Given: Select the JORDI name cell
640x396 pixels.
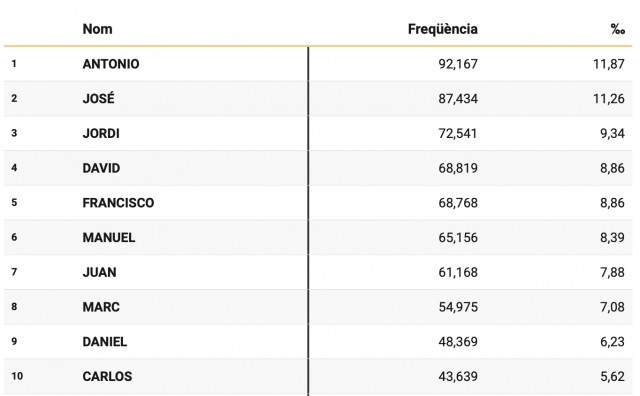Looking at the screenshot, I should [101, 133].
